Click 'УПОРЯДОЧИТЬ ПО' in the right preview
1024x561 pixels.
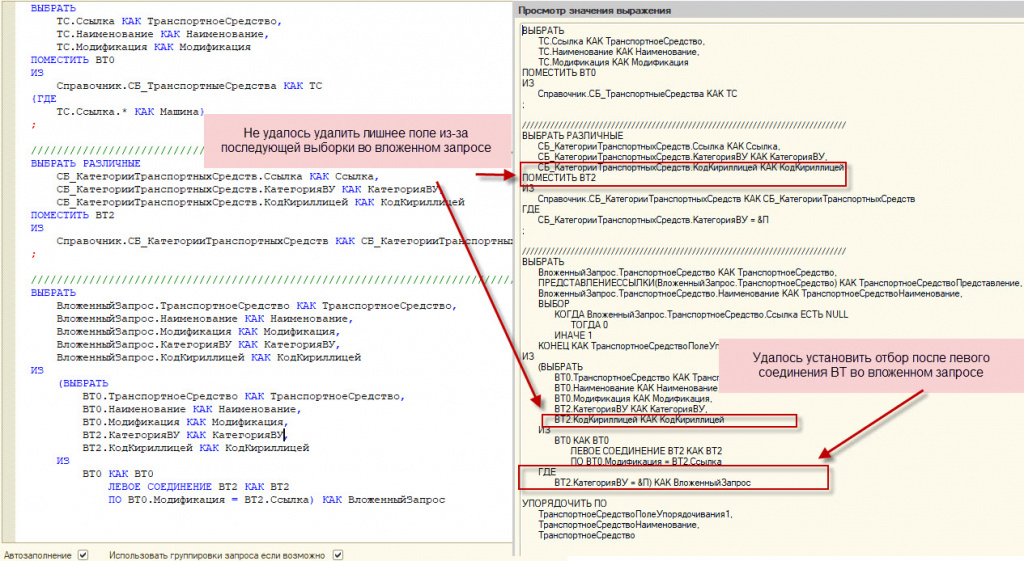tap(564, 504)
